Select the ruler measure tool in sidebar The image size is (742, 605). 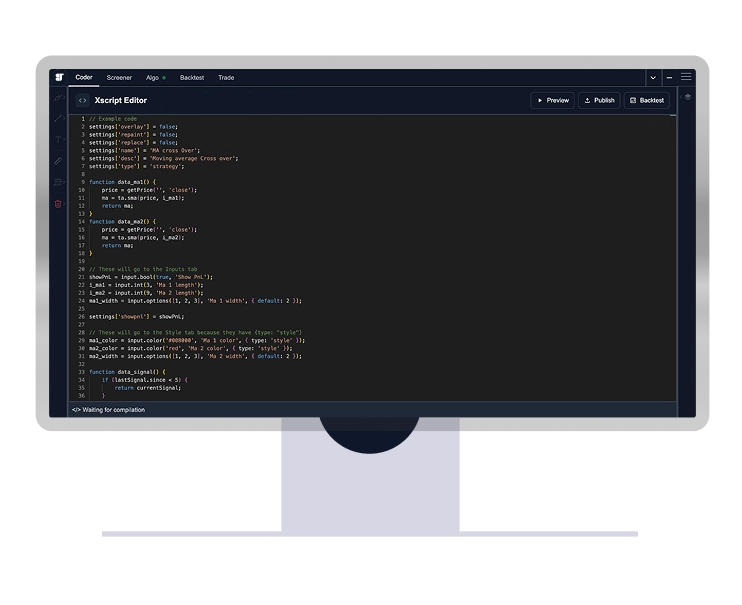(x=58, y=160)
